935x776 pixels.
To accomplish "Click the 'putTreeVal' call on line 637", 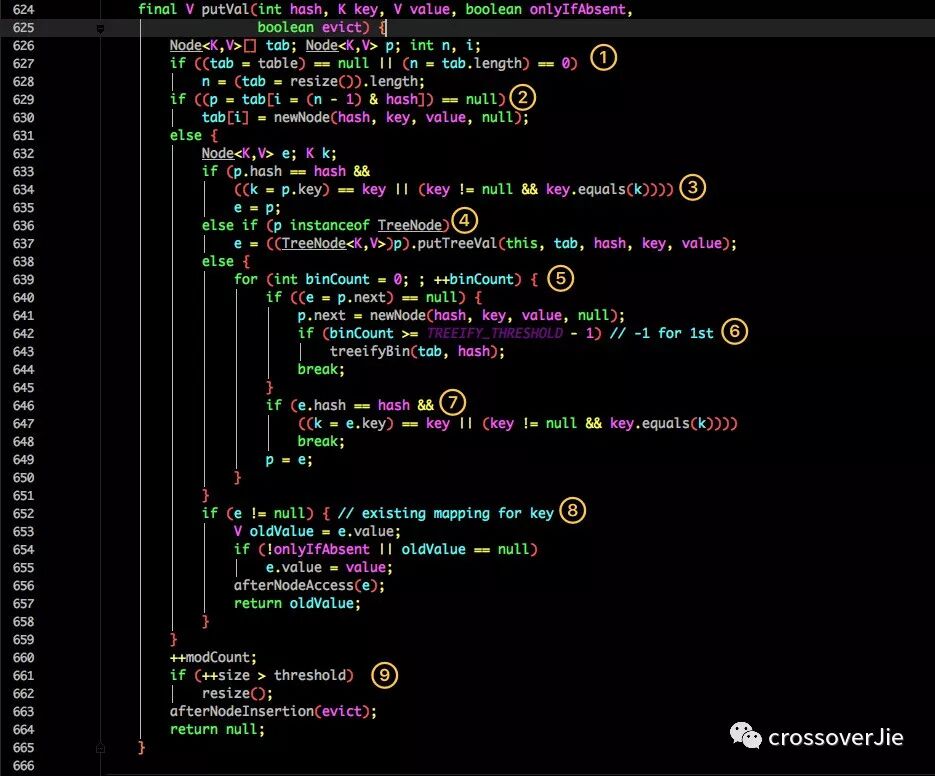I will pyautogui.click(x=457, y=243).
